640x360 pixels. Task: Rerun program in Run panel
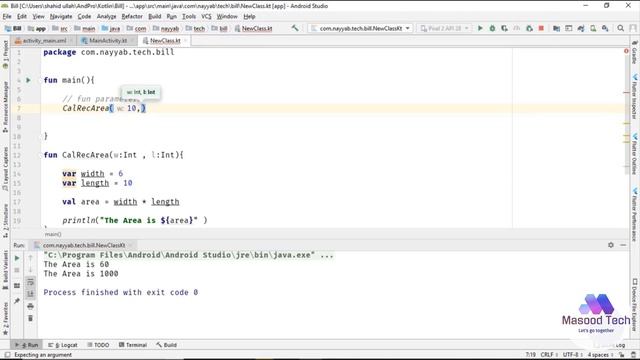pyautogui.click(x=17, y=258)
